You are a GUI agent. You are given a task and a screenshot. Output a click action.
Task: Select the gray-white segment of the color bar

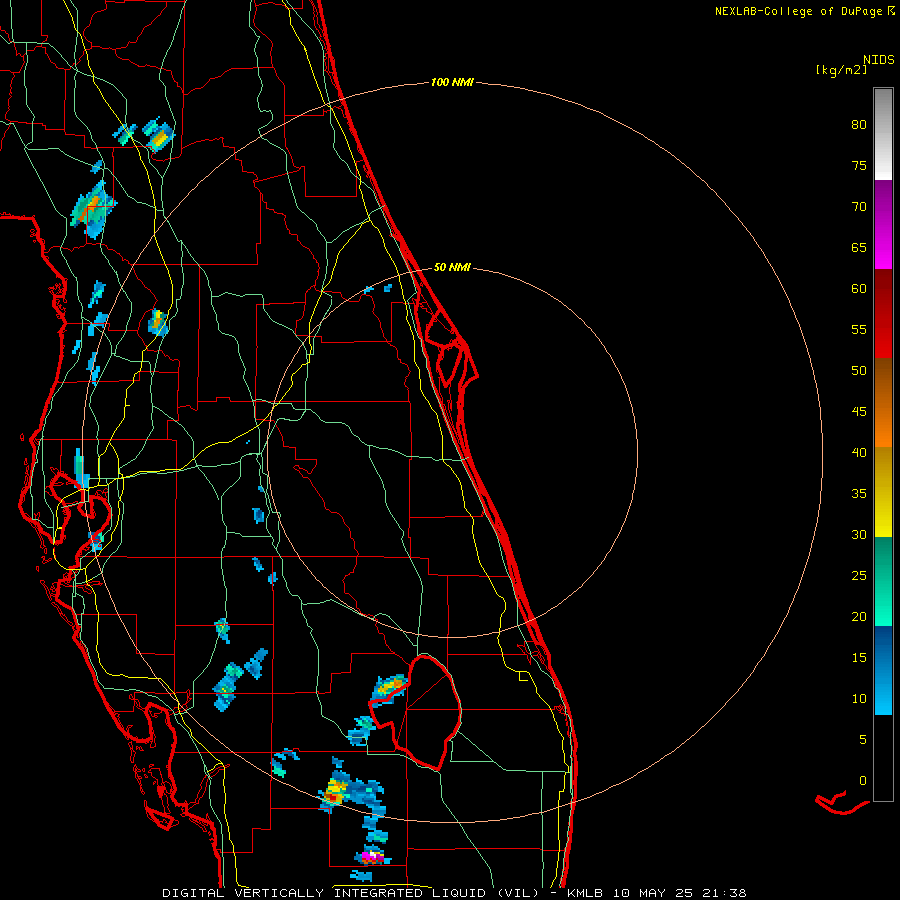[x=883, y=134]
